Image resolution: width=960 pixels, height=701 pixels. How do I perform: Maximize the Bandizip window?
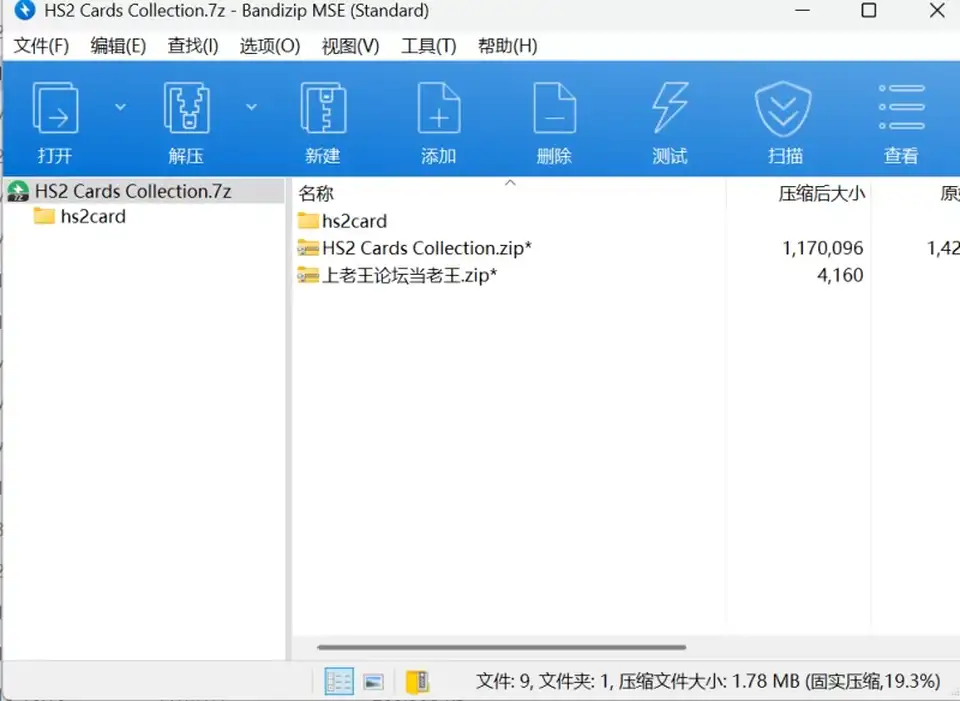click(869, 10)
